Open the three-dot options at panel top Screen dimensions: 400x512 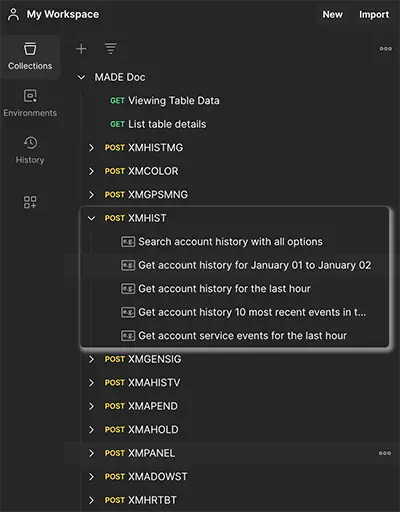click(x=386, y=49)
